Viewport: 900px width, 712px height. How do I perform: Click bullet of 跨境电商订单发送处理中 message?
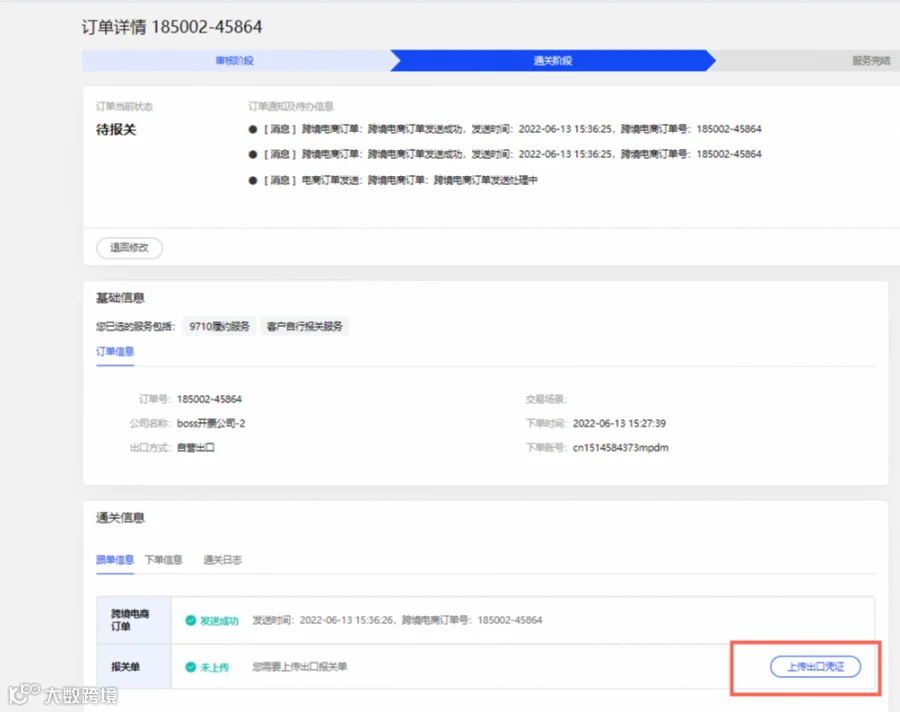pyautogui.click(x=253, y=180)
